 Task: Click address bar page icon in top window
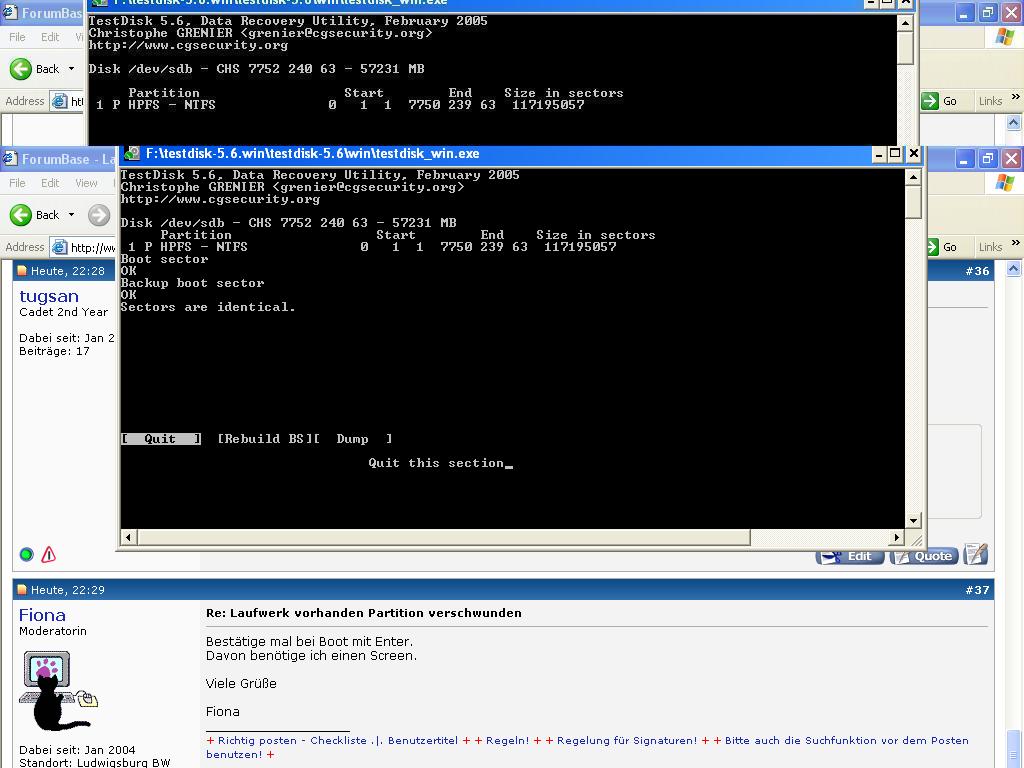point(59,101)
